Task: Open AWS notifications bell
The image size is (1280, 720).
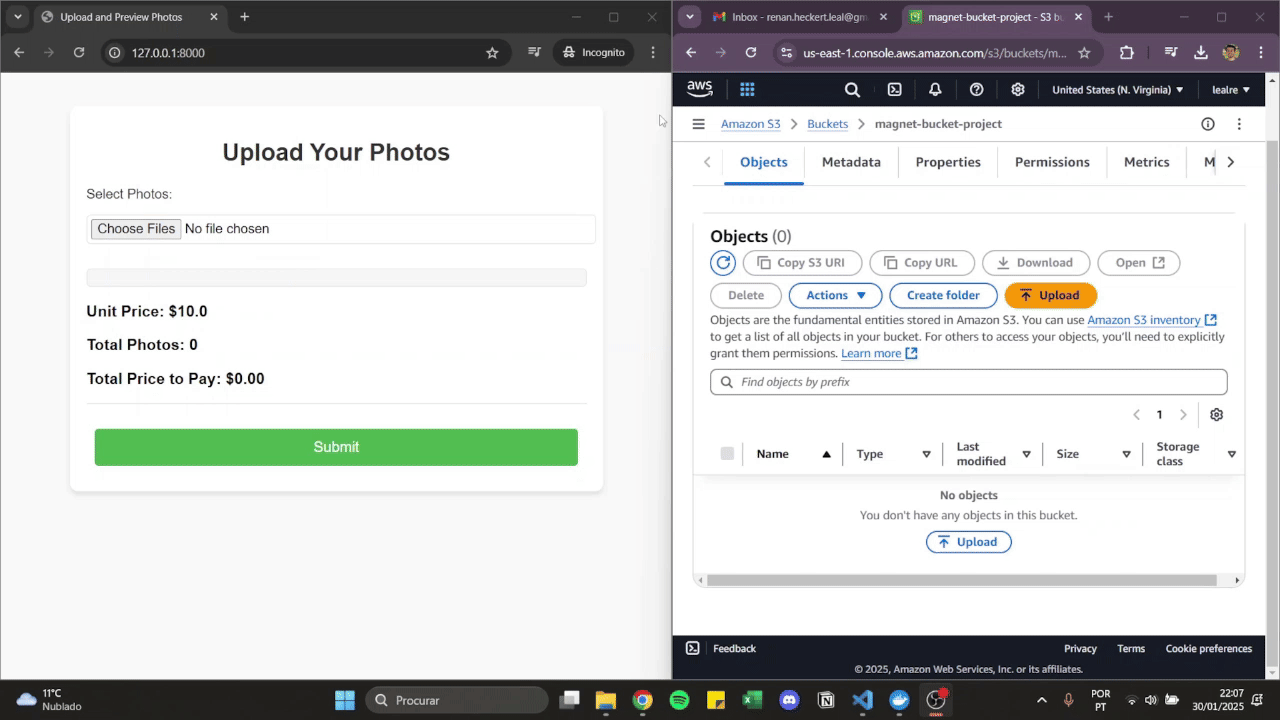Action: (x=935, y=89)
